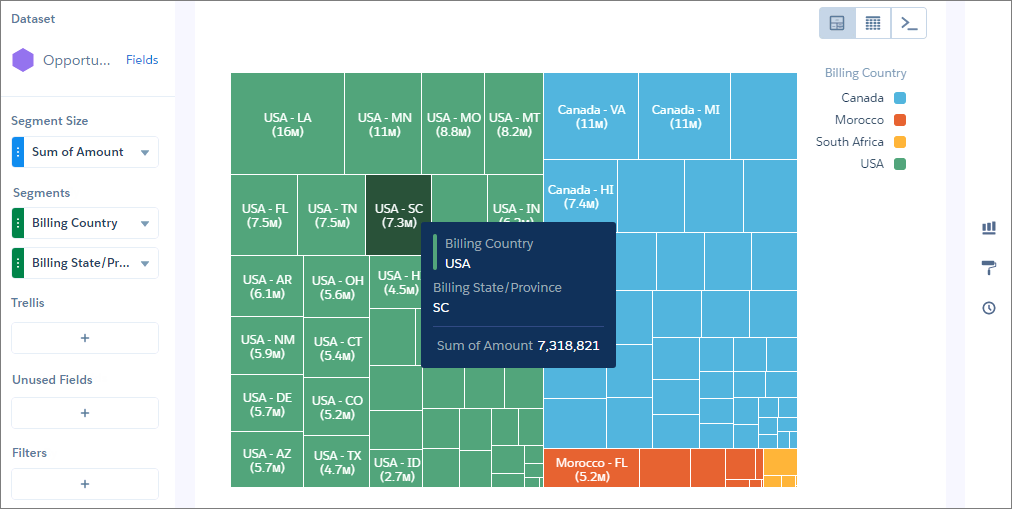Select the USA - CT treemap tile

(337, 348)
